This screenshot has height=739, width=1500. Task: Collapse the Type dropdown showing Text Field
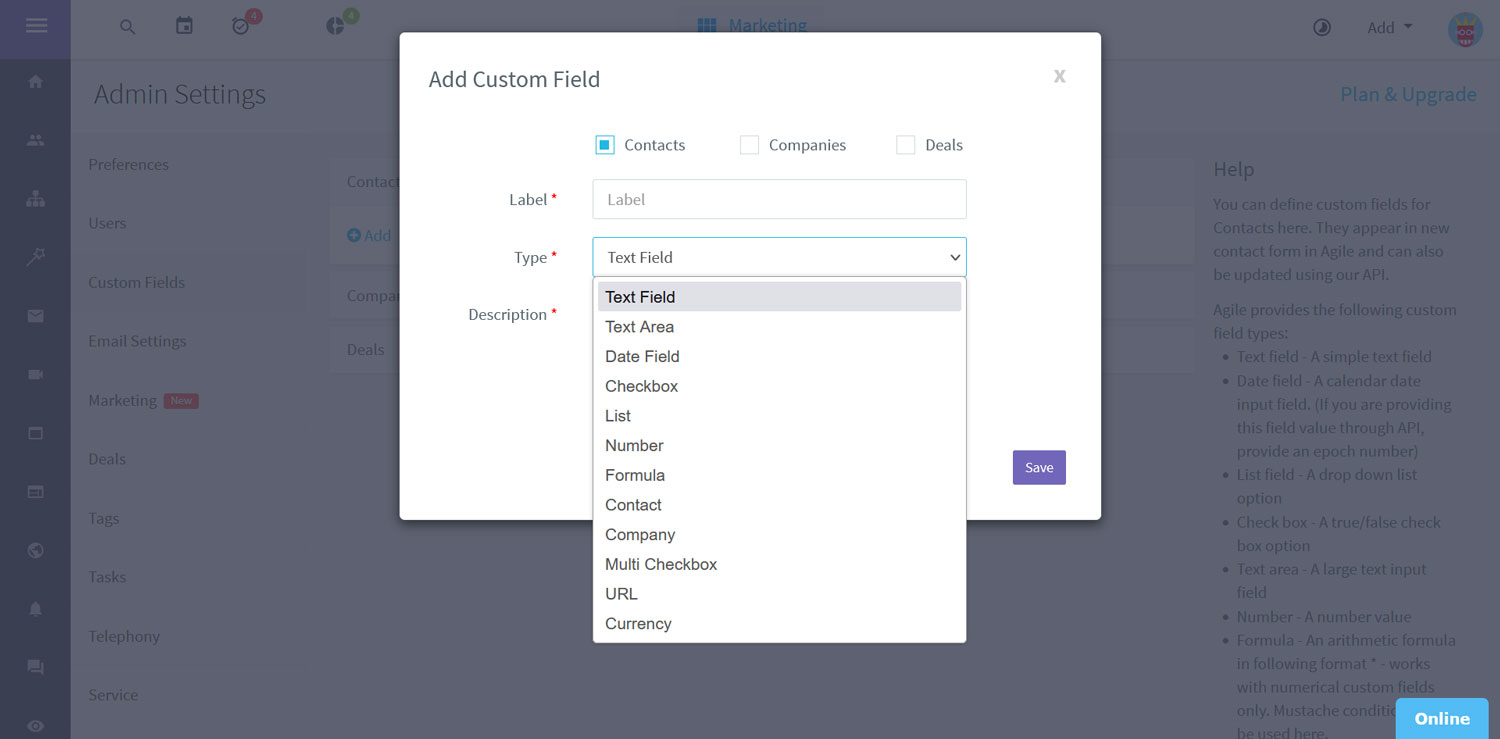point(779,257)
